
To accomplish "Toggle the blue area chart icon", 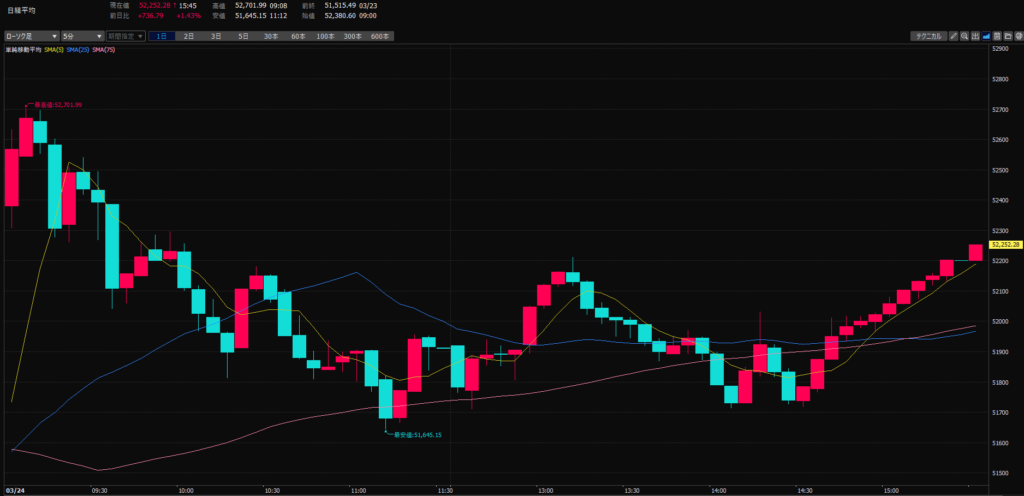I will pyautogui.click(x=985, y=36).
